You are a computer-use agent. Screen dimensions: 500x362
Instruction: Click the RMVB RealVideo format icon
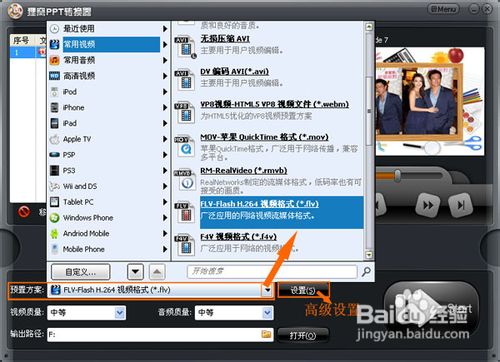click(185, 179)
